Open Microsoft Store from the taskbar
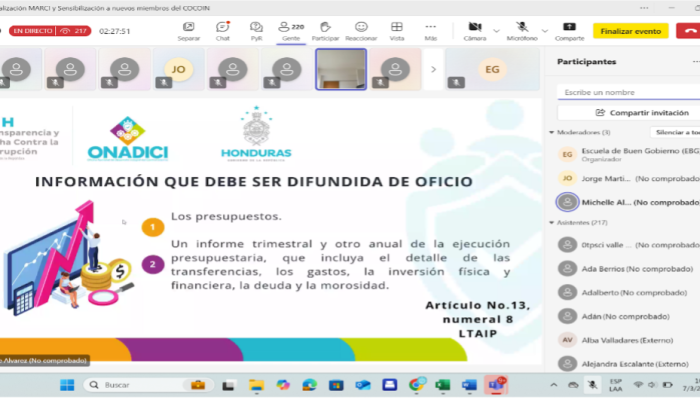The width and height of the screenshot is (700, 400). click(336, 385)
